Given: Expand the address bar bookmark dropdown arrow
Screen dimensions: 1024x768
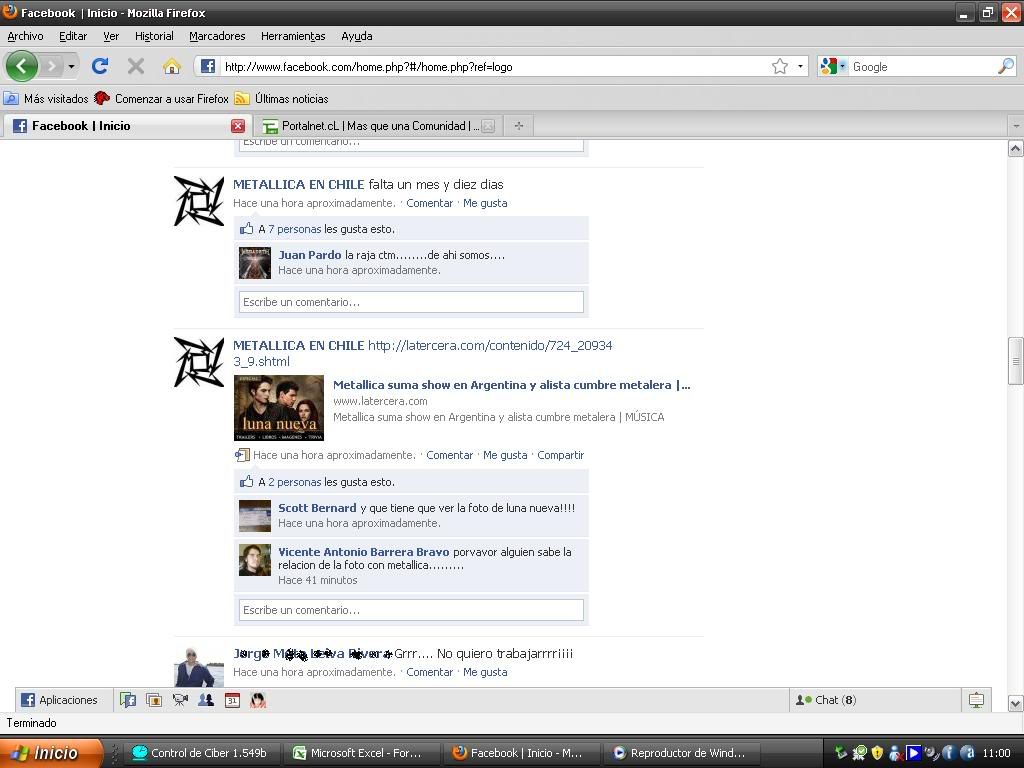Looking at the screenshot, I should pos(800,66).
